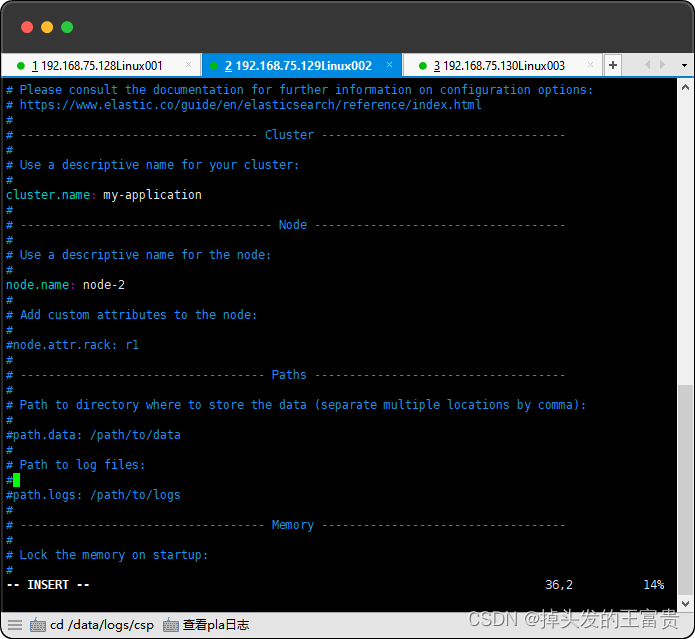Click the Node section header line
Image resolution: width=695 pixels, height=639 pixels.
click(x=285, y=225)
